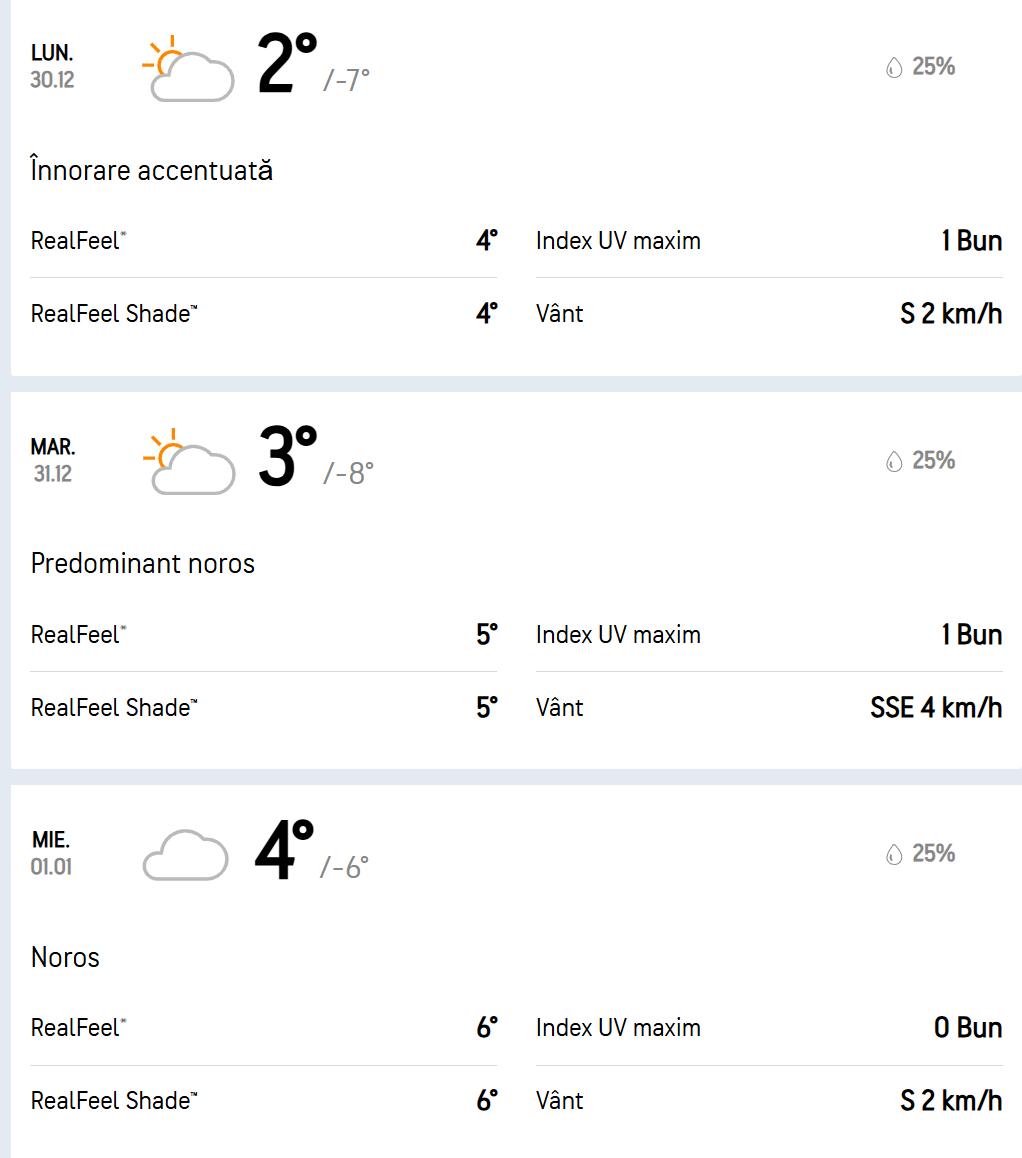1022x1158 pixels.
Task: Click the partly sunny icon for Tuesday 31.12
Action: click(x=189, y=462)
